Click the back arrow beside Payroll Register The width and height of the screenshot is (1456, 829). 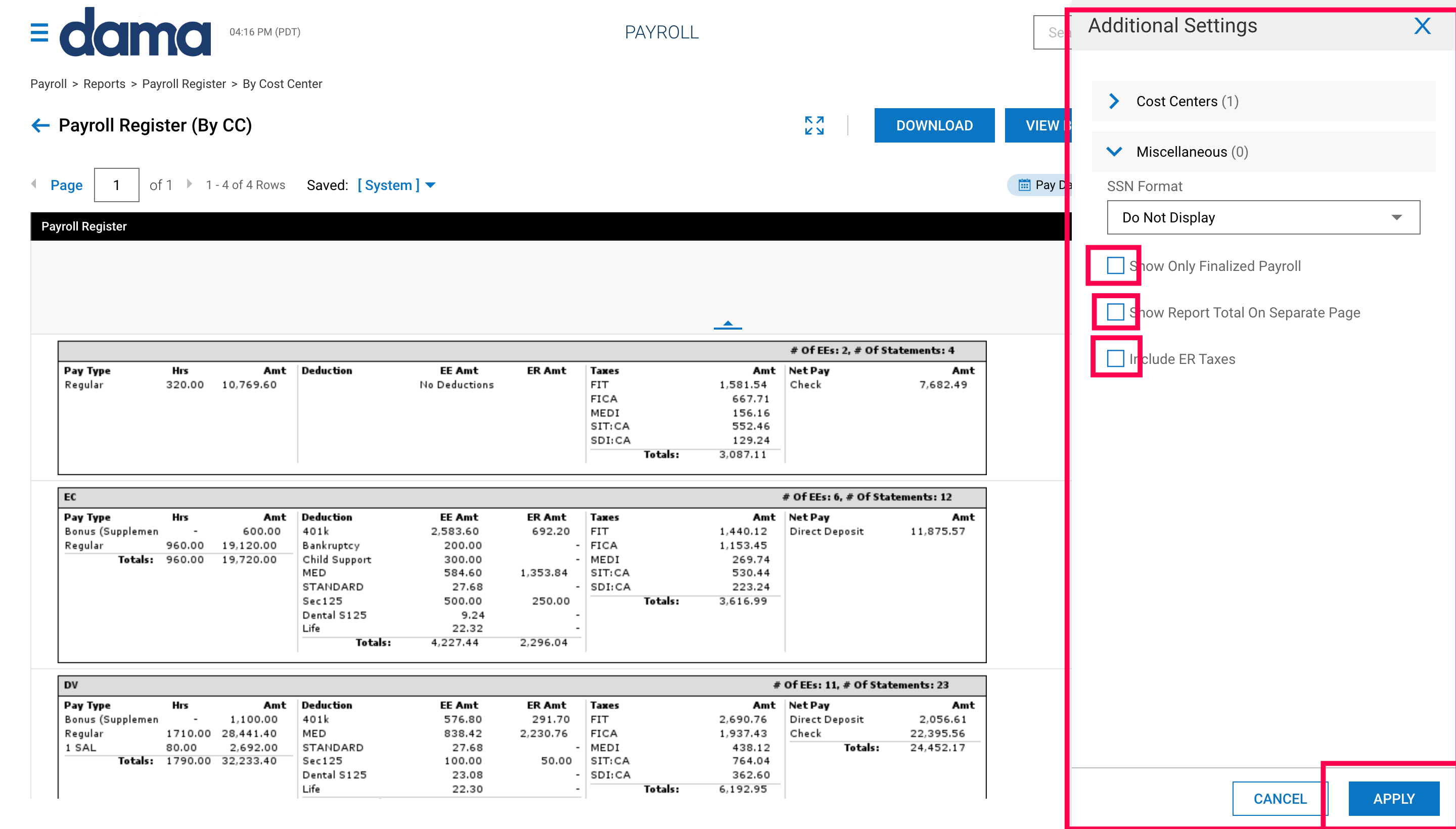point(40,125)
